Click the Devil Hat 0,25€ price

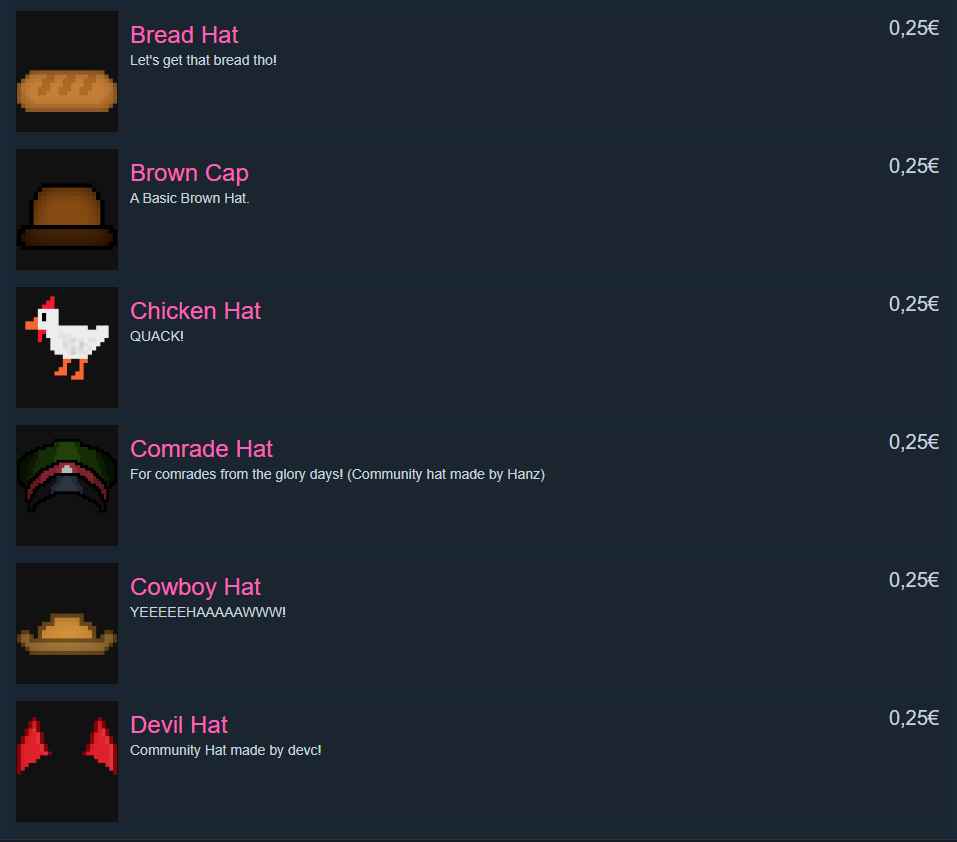[914, 718]
